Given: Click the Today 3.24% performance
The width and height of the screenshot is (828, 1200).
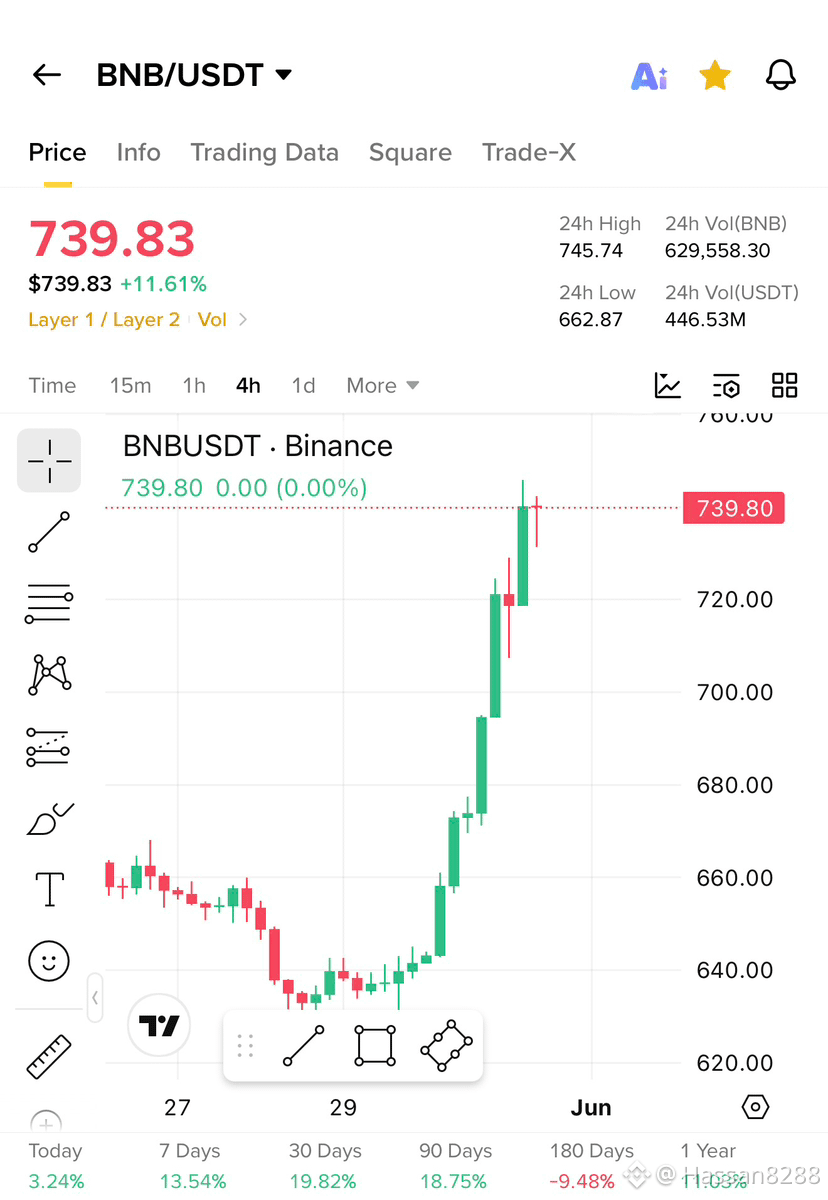Looking at the screenshot, I should click(56, 1166).
